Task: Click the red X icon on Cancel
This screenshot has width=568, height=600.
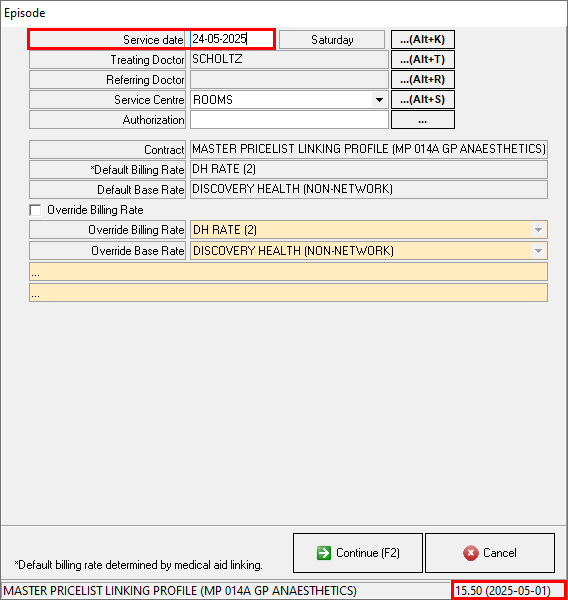Action: 471,553
